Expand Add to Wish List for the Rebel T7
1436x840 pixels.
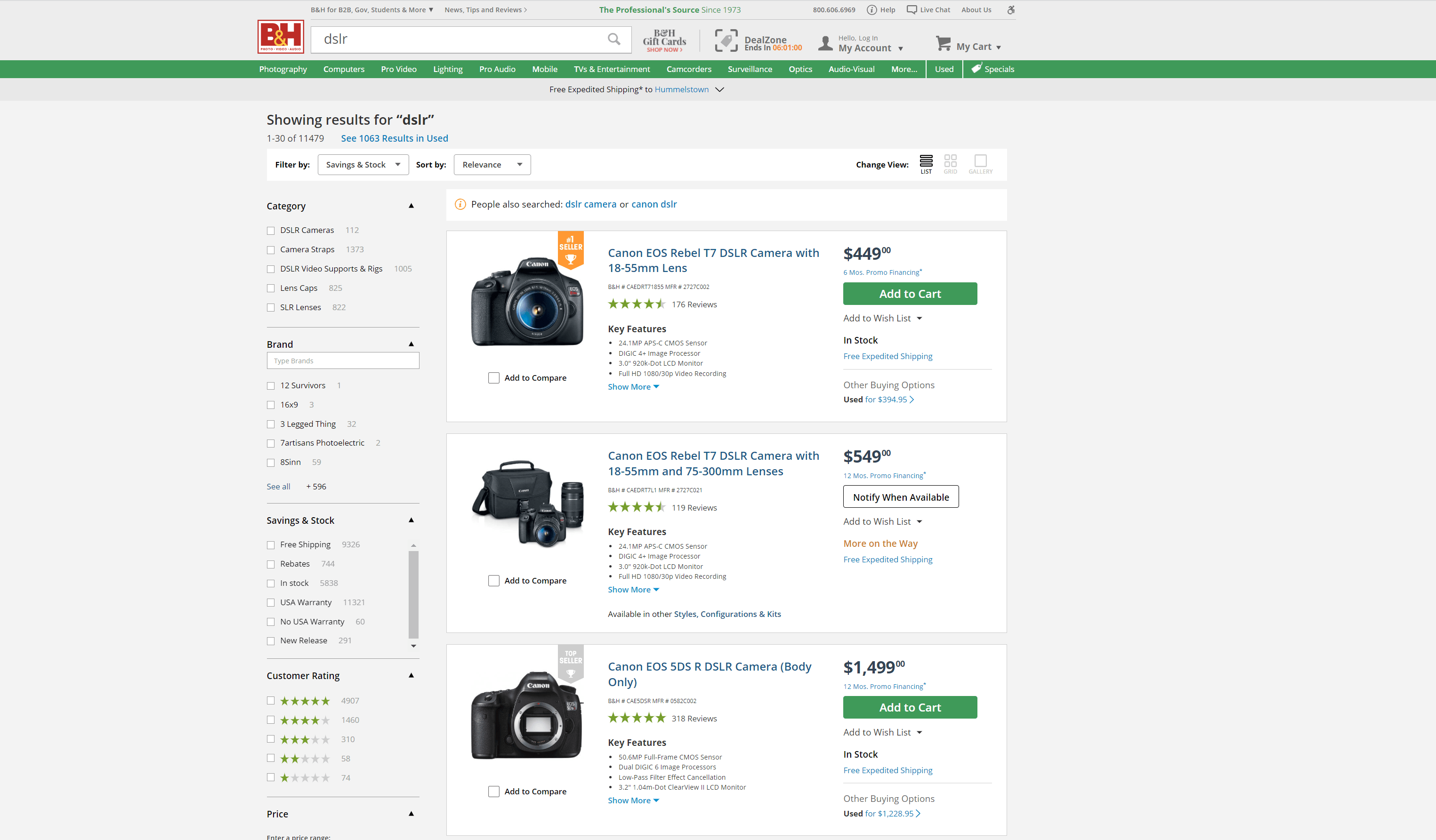(882, 318)
